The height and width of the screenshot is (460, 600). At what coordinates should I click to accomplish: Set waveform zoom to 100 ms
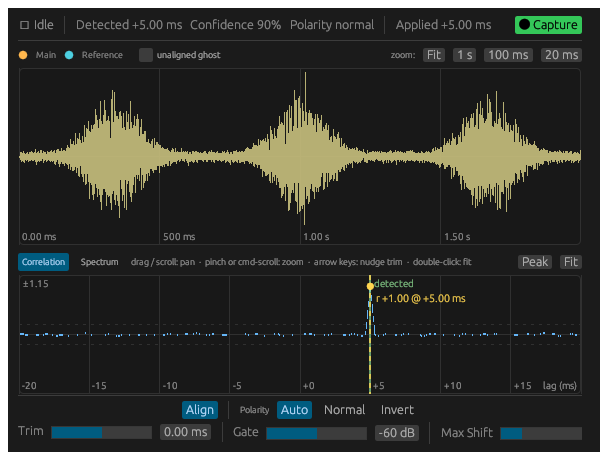[508, 55]
